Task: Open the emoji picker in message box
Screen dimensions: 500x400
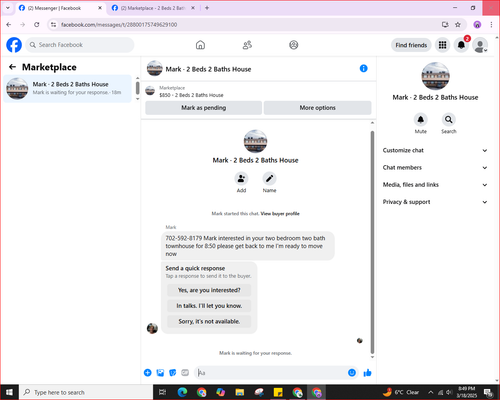Action: pos(352,373)
